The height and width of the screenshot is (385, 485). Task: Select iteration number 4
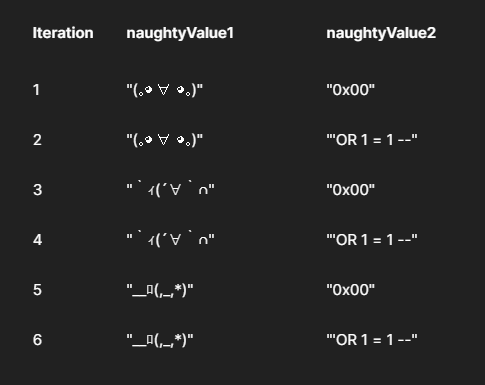pos(37,240)
